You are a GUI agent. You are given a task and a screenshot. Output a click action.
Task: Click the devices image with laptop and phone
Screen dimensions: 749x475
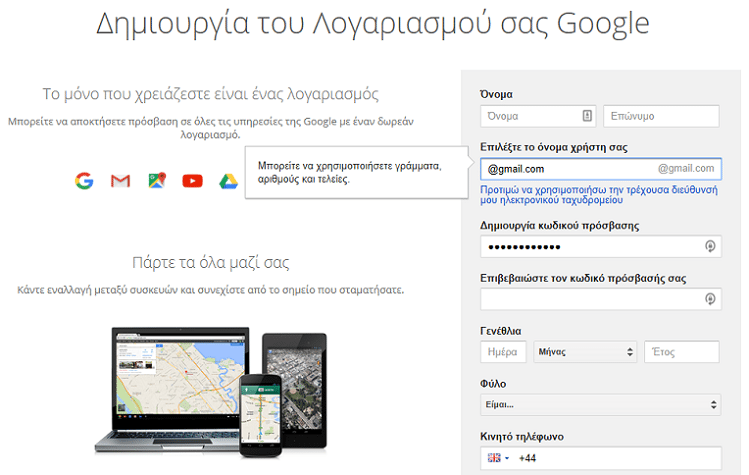tap(211, 392)
